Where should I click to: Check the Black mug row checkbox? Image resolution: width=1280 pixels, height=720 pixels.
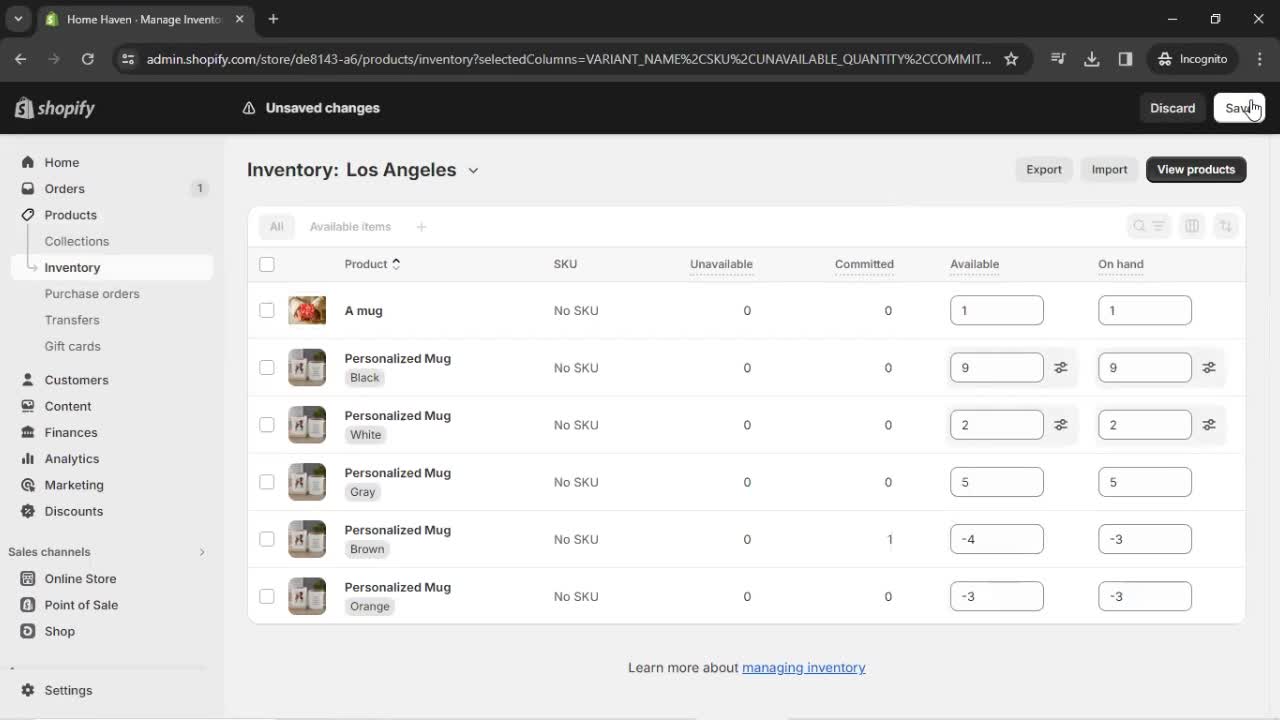tap(266, 367)
